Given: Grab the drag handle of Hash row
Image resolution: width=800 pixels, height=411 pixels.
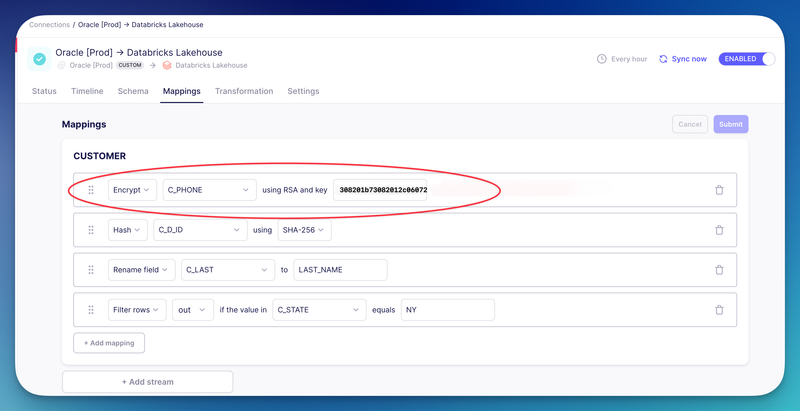Looking at the screenshot, I should coord(91,230).
